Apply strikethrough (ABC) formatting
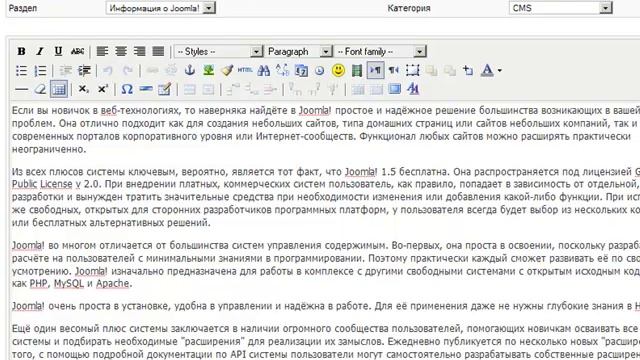The image size is (640, 360). [77, 51]
